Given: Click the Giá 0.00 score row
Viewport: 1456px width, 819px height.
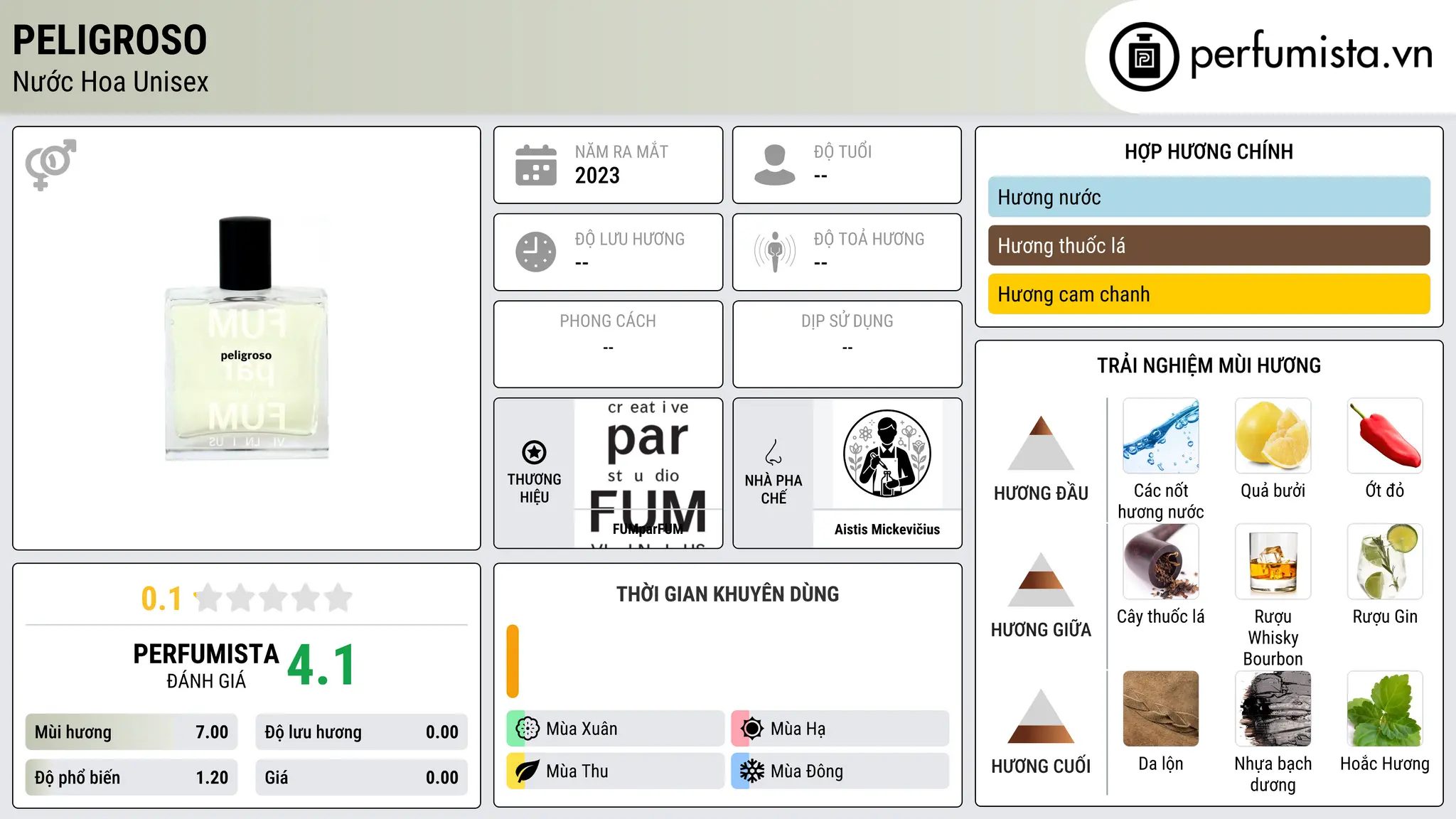Looking at the screenshot, I should (361, 778).
